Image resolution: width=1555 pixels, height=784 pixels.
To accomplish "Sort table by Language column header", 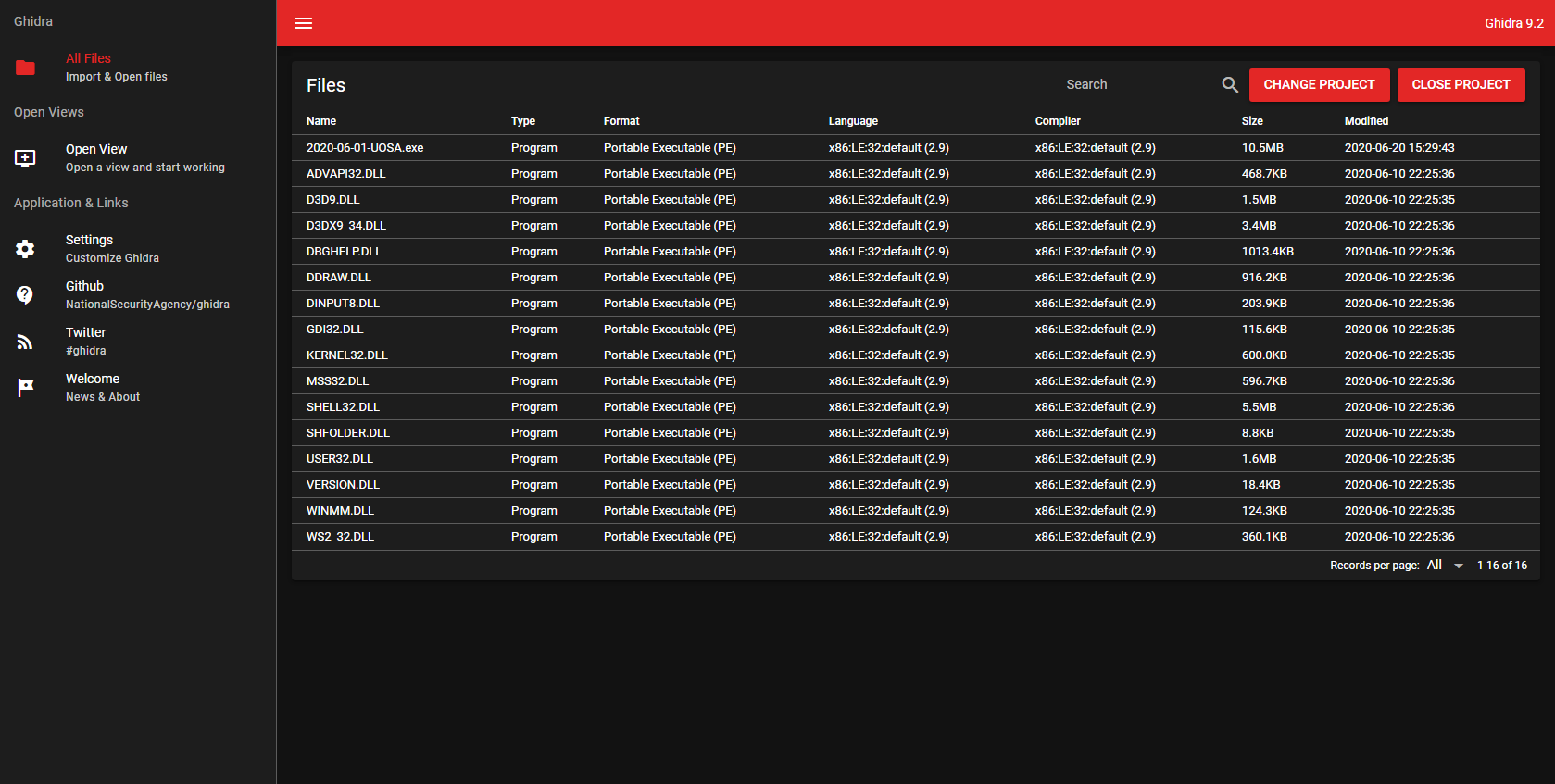I will (853, 121).
